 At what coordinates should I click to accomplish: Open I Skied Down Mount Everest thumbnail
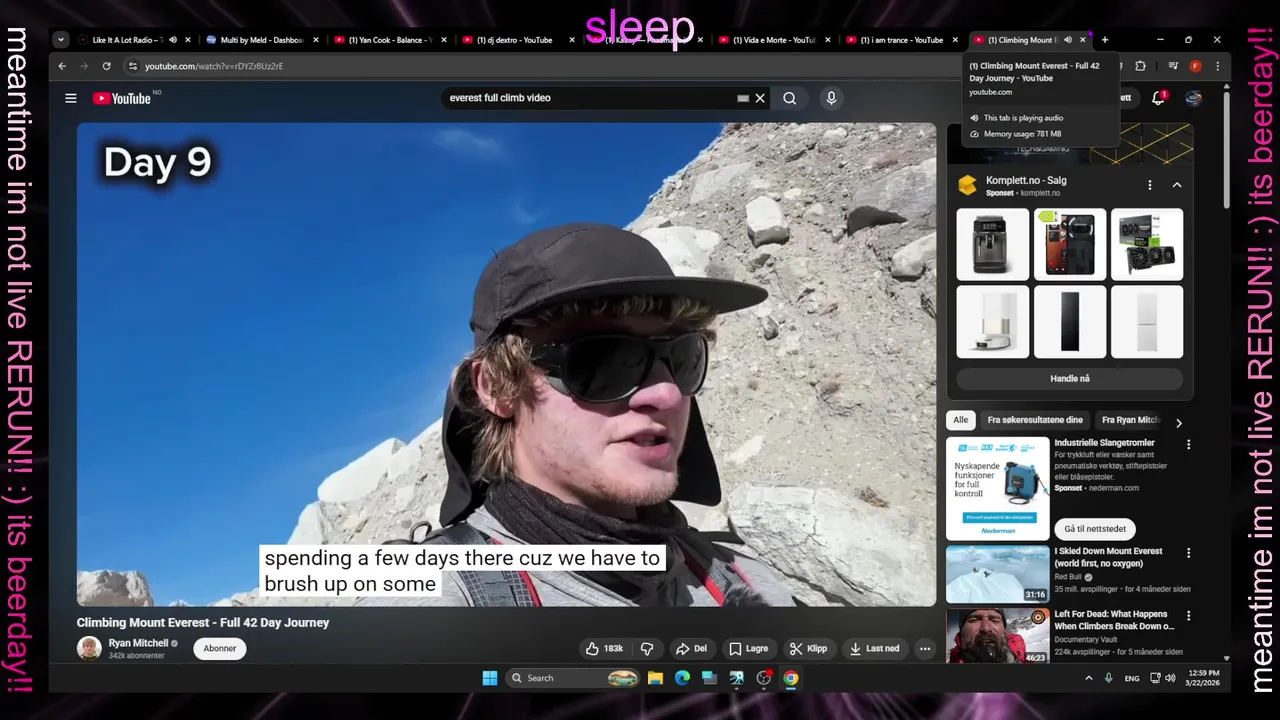[x=998, y=574]
